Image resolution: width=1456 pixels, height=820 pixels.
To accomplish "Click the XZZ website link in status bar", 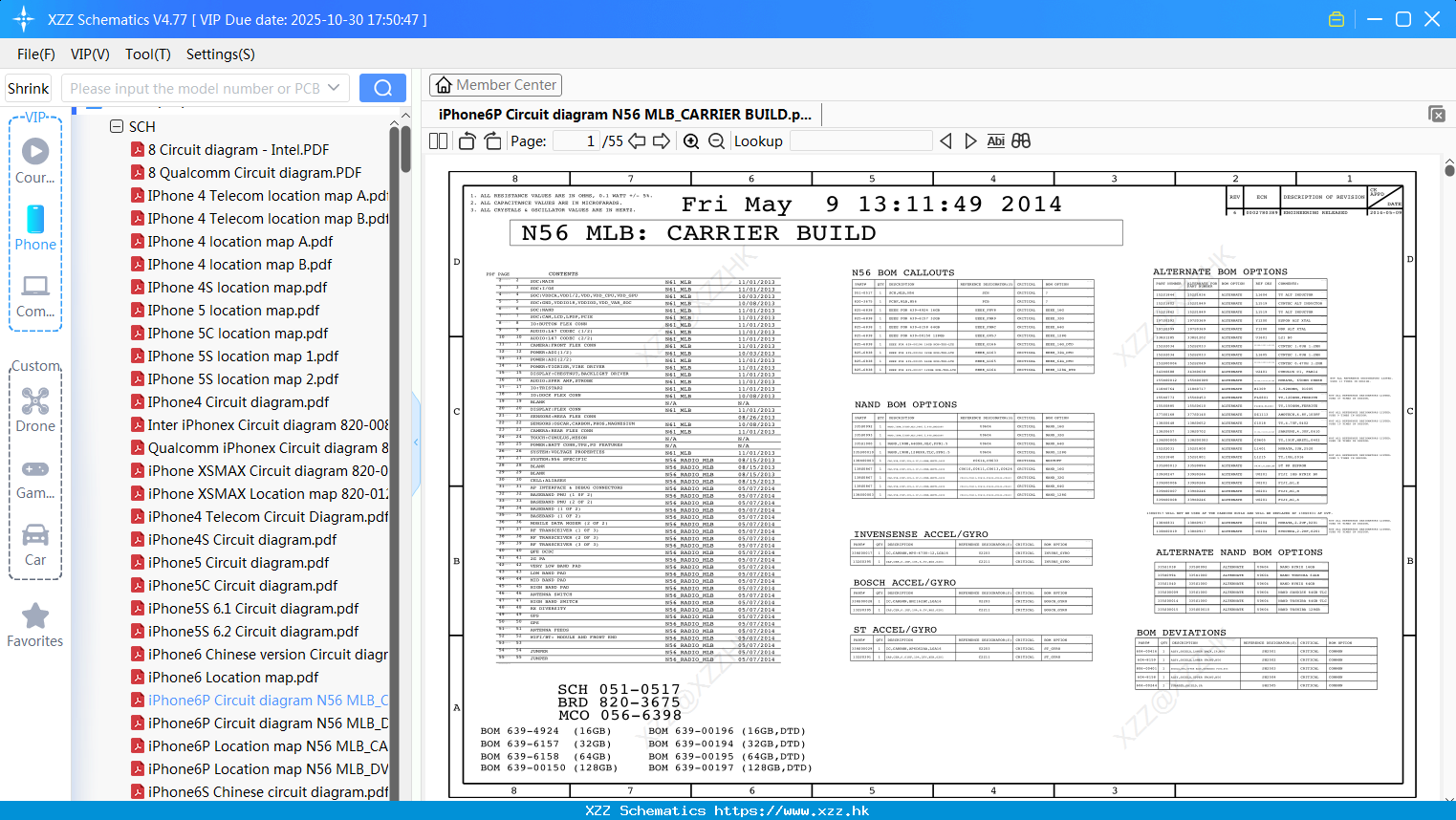I will tap(792, 810).
